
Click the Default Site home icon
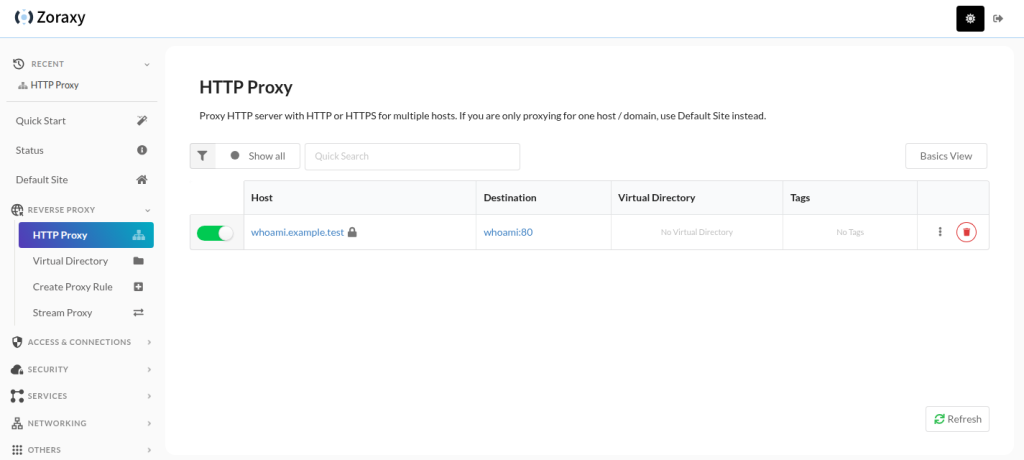click(x=141, y=180)
